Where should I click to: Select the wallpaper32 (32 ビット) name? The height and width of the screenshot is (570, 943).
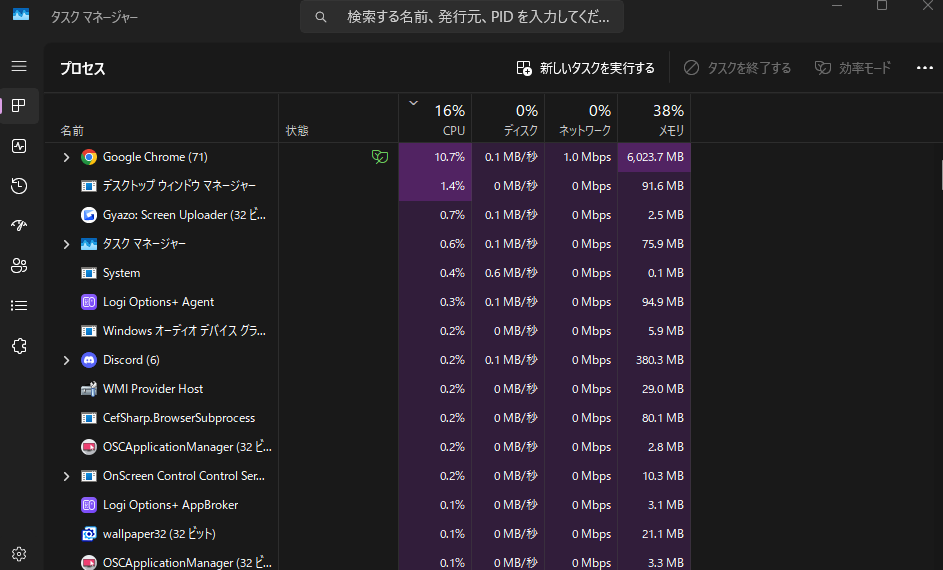pyautogui.click(x=159, y=534)
